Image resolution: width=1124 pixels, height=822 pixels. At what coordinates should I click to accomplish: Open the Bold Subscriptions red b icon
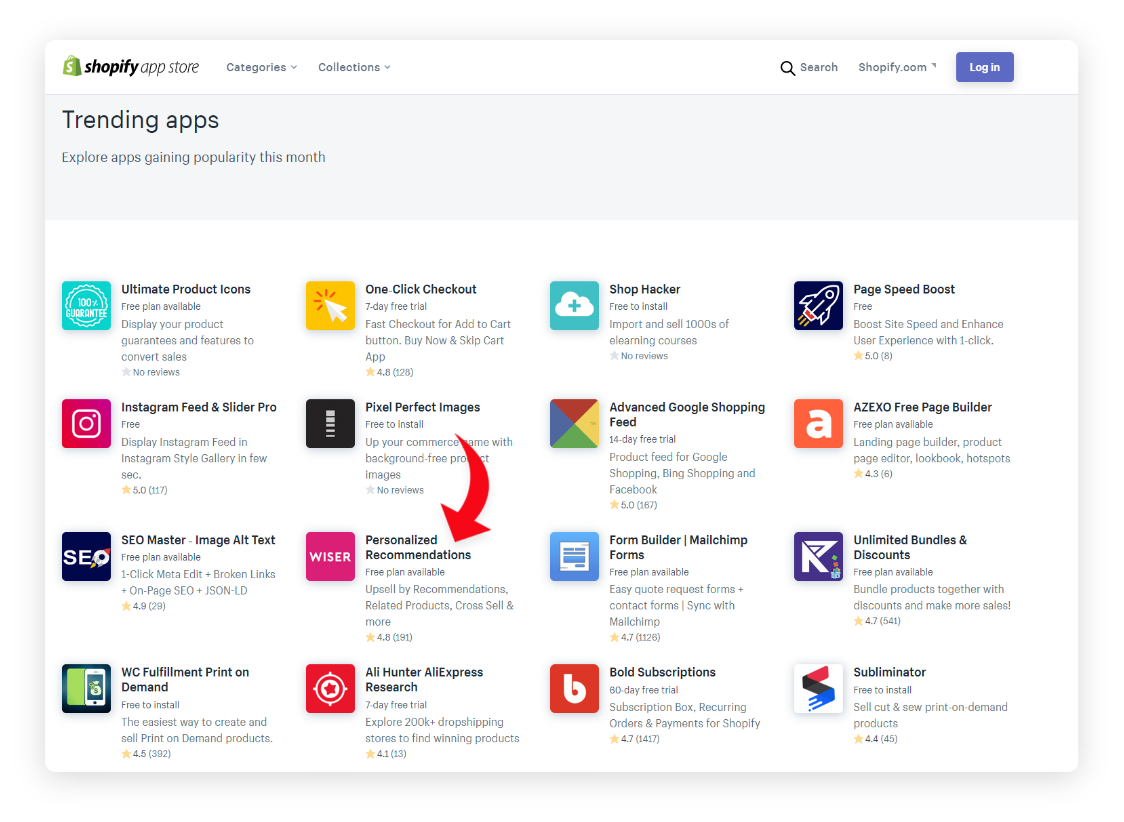click(574, 689)
